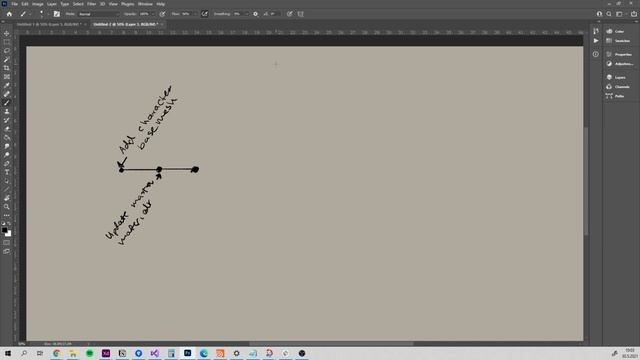Click the white background color swatch
Screen dimensions: 640x360
(x=9, y=234)
